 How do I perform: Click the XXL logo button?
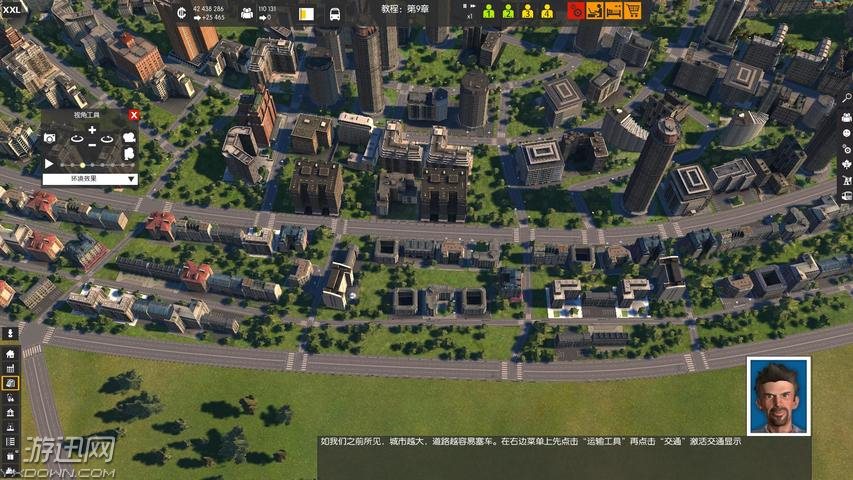pyautogui.click(x=11, y=9)
